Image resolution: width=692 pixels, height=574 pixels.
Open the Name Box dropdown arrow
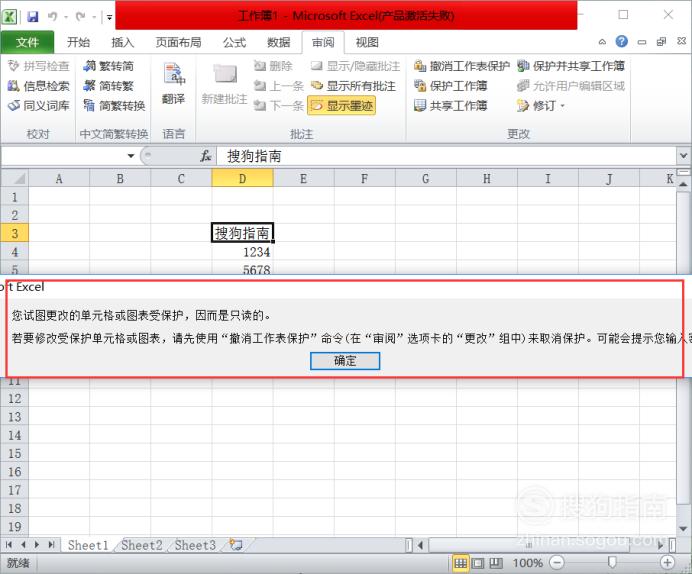131,156
